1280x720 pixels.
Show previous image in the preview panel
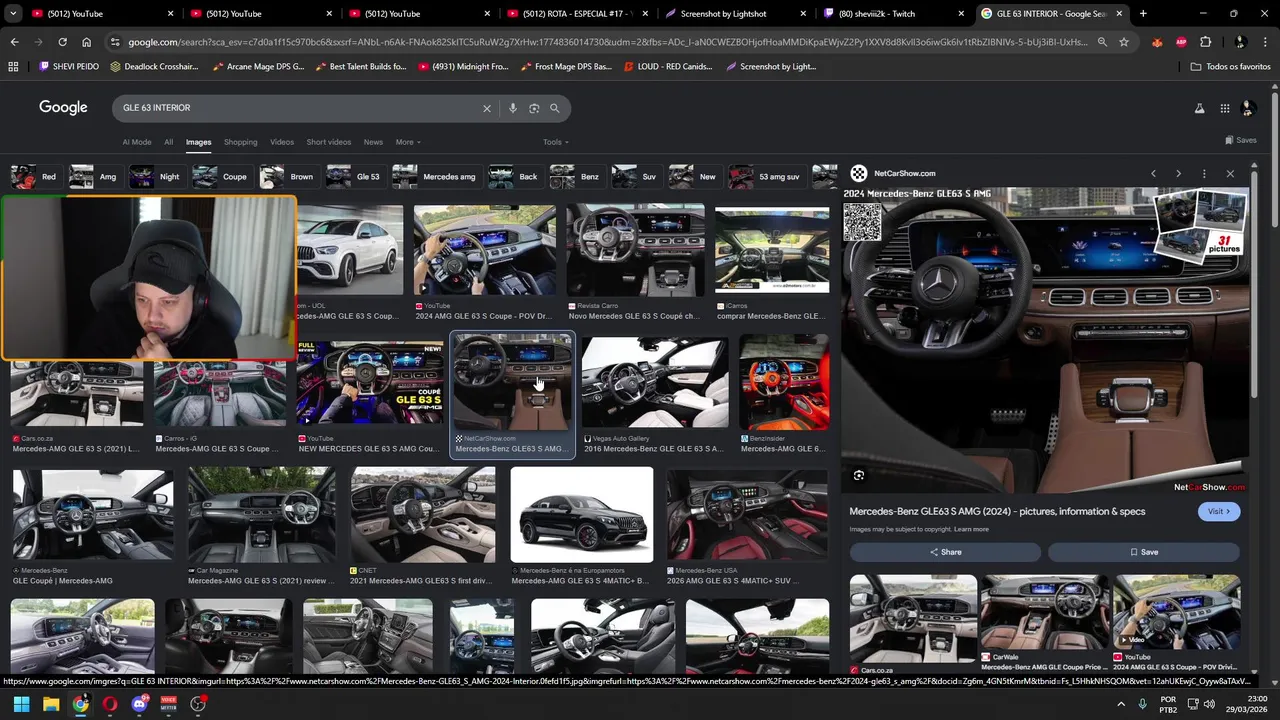tap(1153, 174)
